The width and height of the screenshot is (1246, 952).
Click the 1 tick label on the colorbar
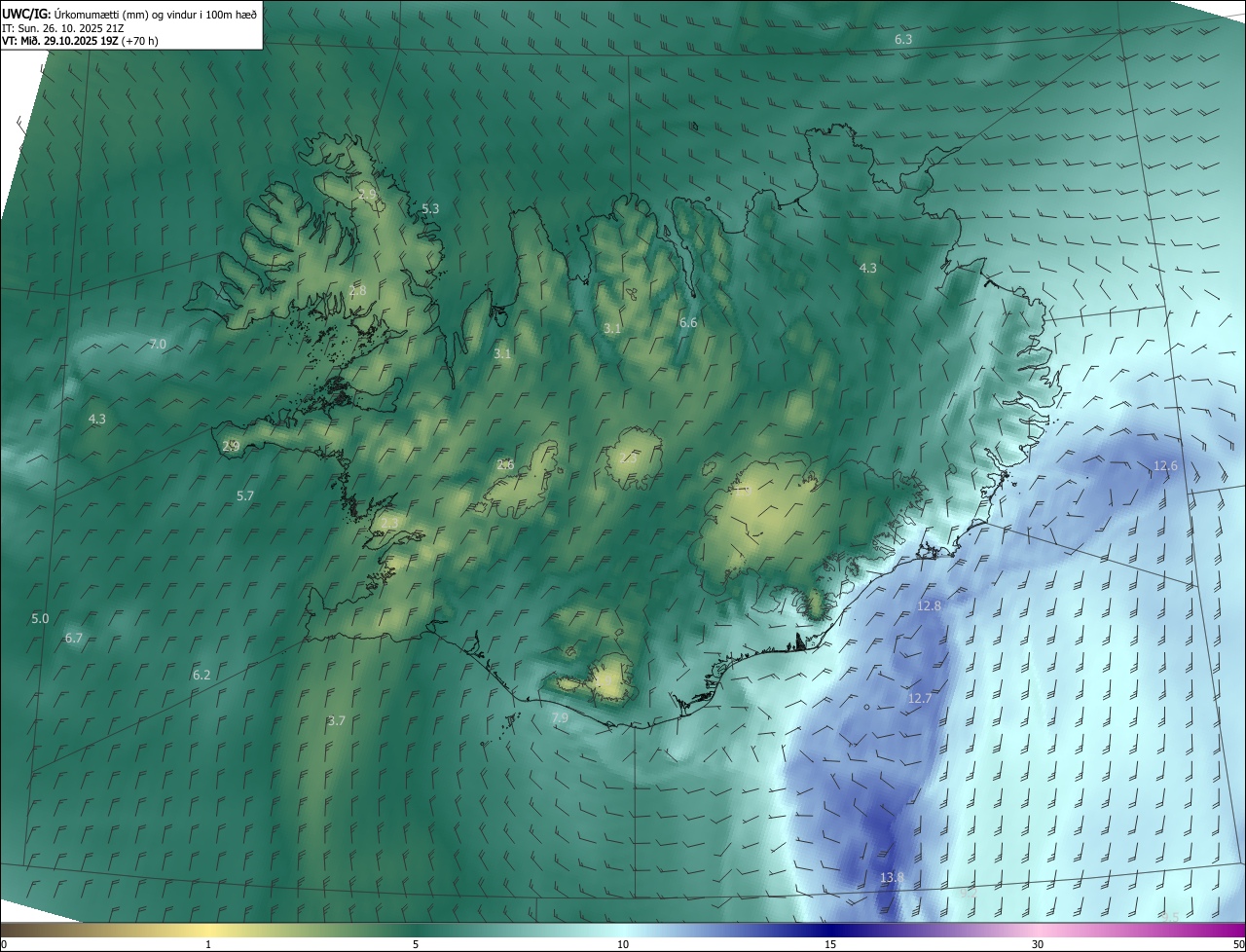[x=208, y=944]
